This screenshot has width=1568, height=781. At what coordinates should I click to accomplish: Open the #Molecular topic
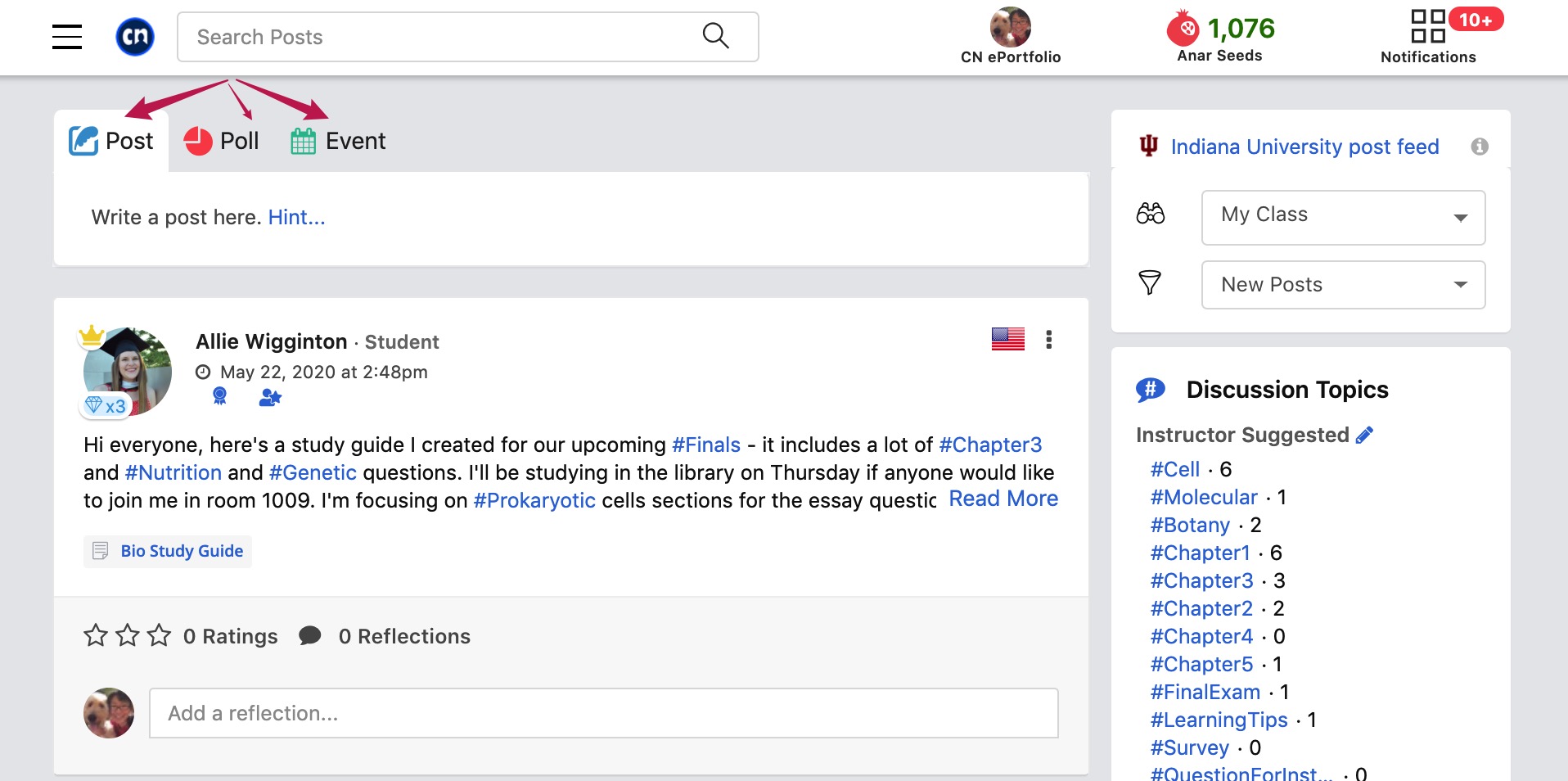tap(1204, 497)
